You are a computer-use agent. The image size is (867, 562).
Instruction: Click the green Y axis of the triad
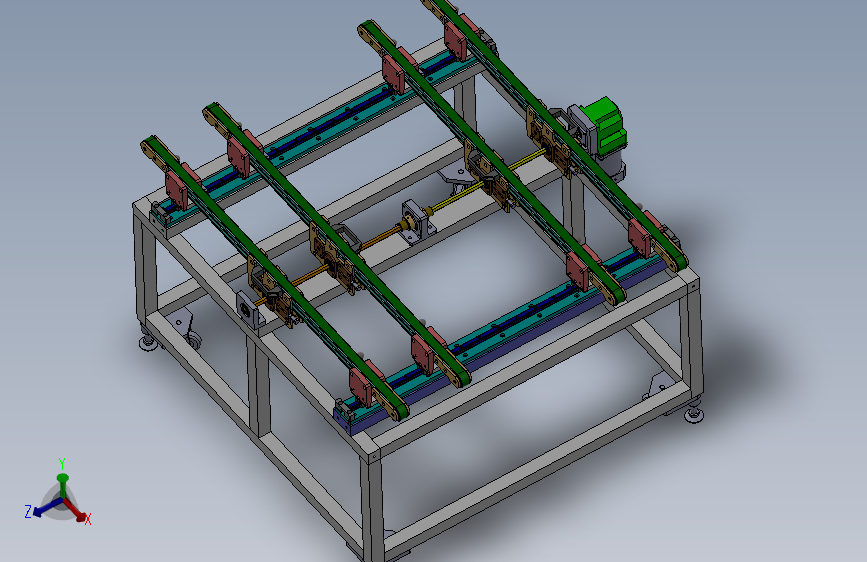pos(62,486)
